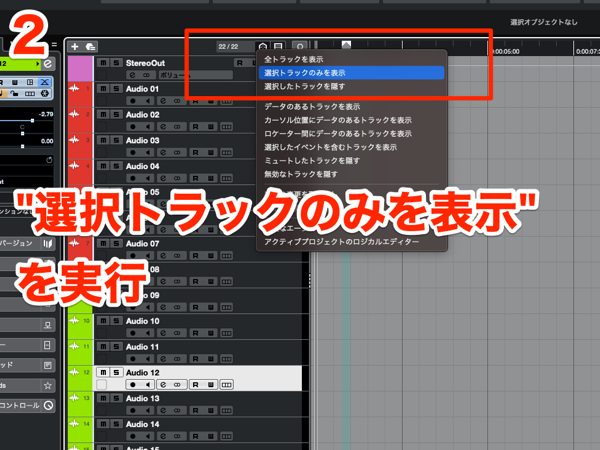Solo the Audio 12 track
Viewport: 600px width, 450px height.
coord(116,372)
